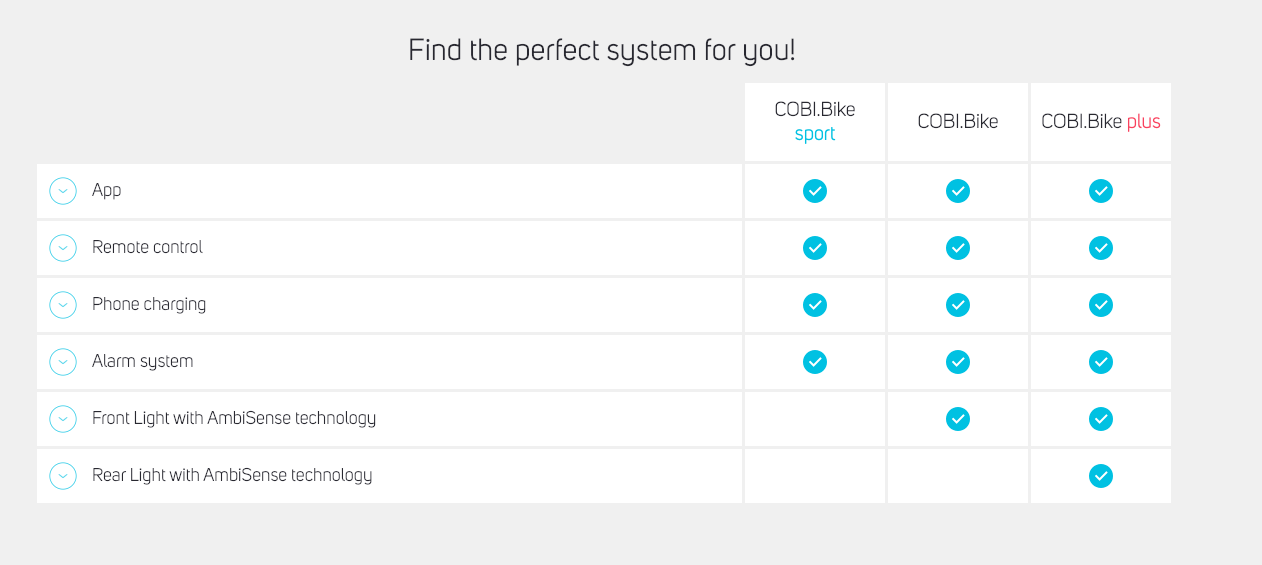
Task: Expand the App row chevron
Action: (63, 190)
